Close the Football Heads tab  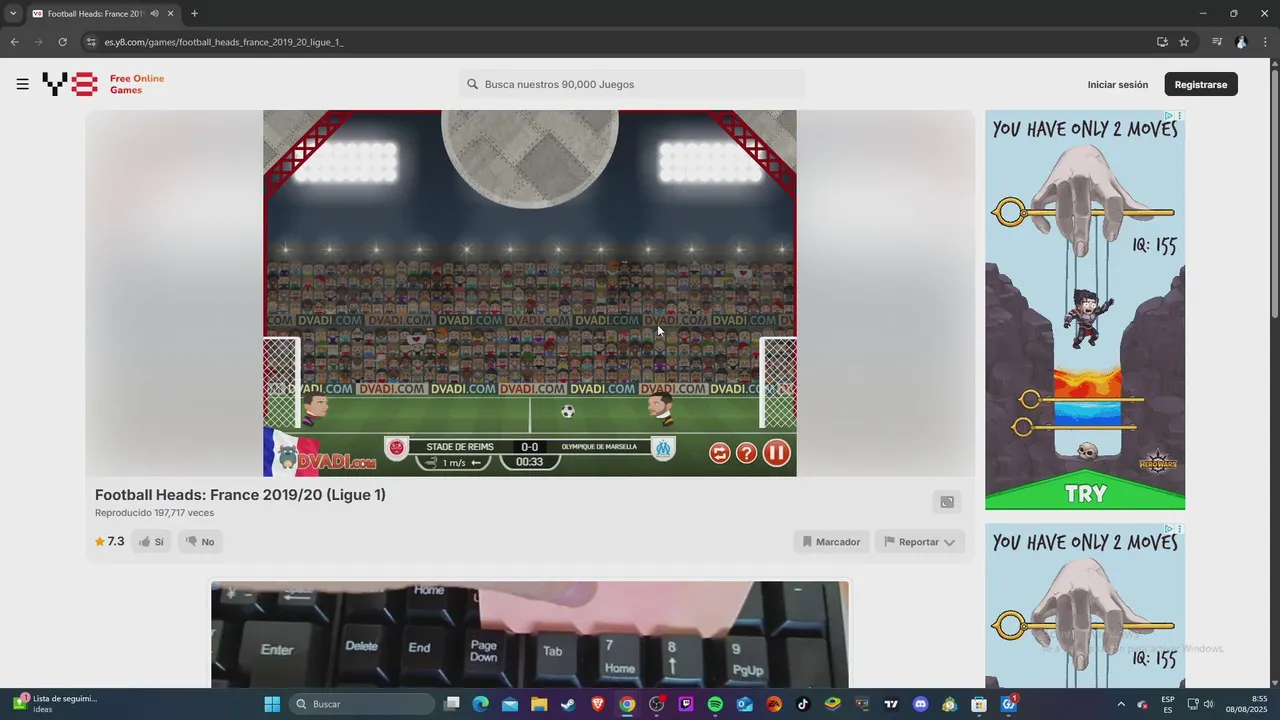[x=171, y=14]
